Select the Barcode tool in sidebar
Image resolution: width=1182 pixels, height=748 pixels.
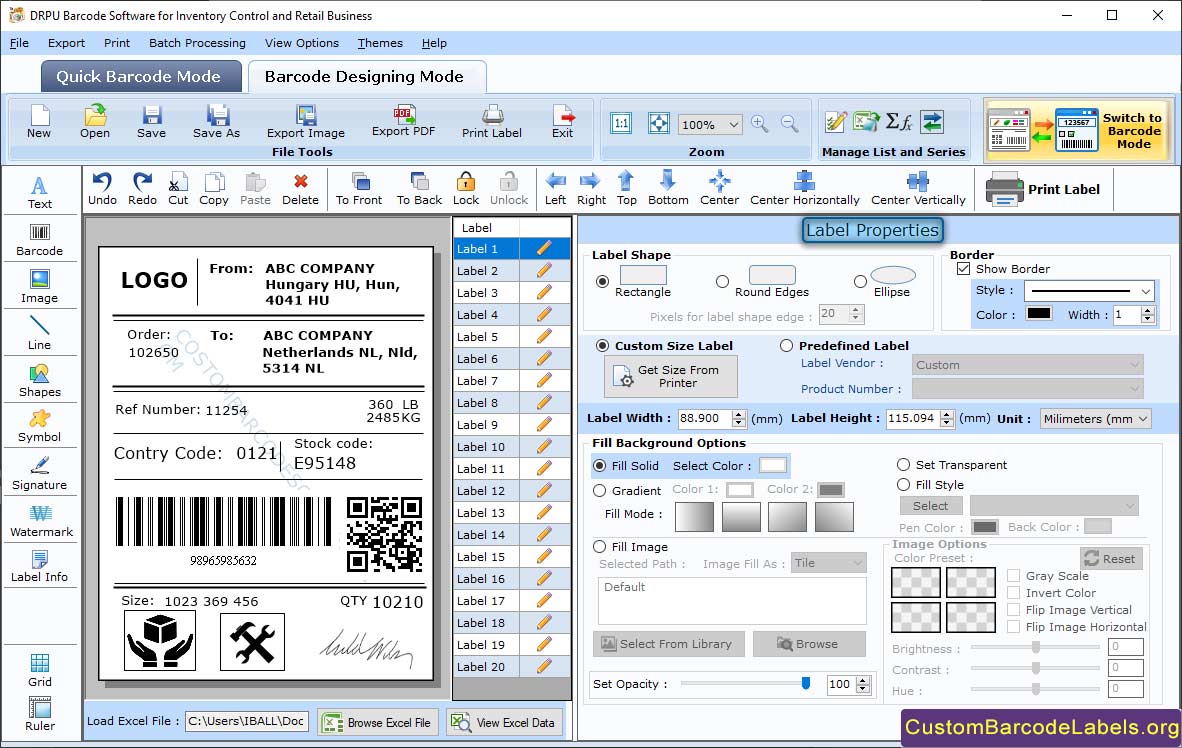pos(39,240)
